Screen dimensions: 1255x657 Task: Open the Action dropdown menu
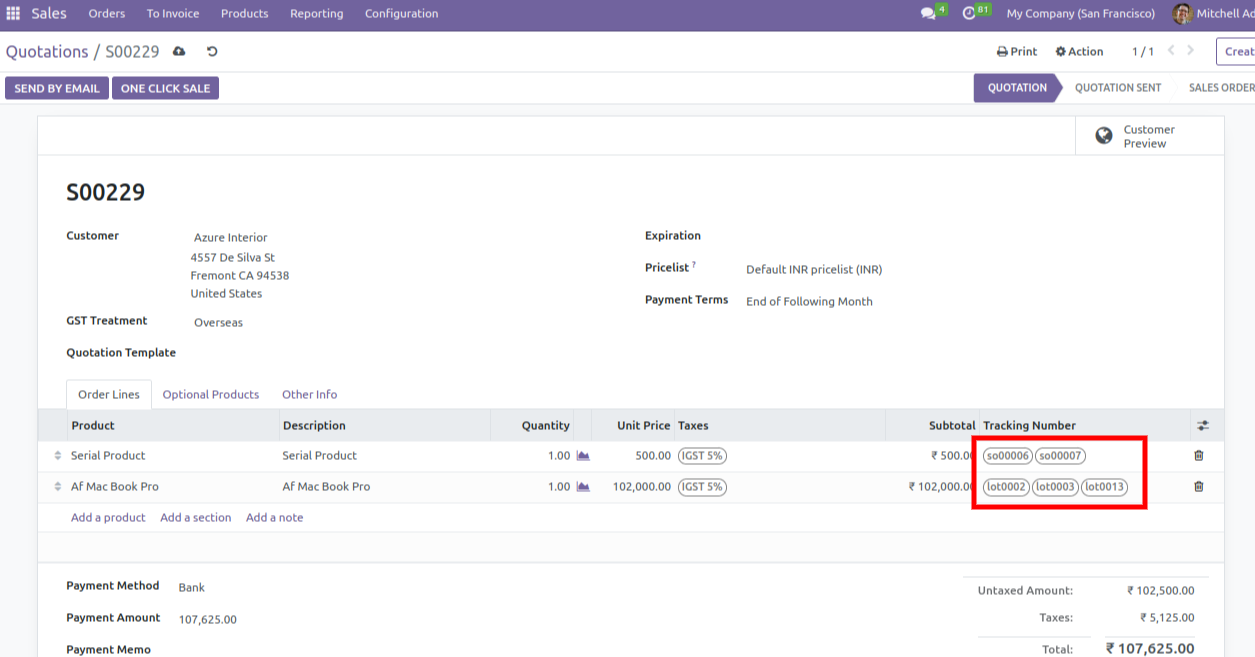point(1079,52)
